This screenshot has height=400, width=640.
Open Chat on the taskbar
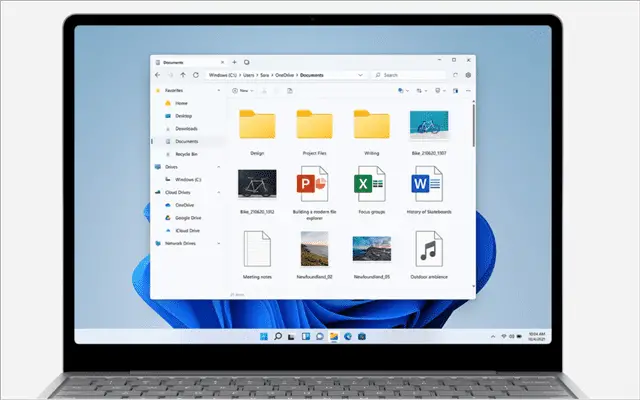coord(320,336)
